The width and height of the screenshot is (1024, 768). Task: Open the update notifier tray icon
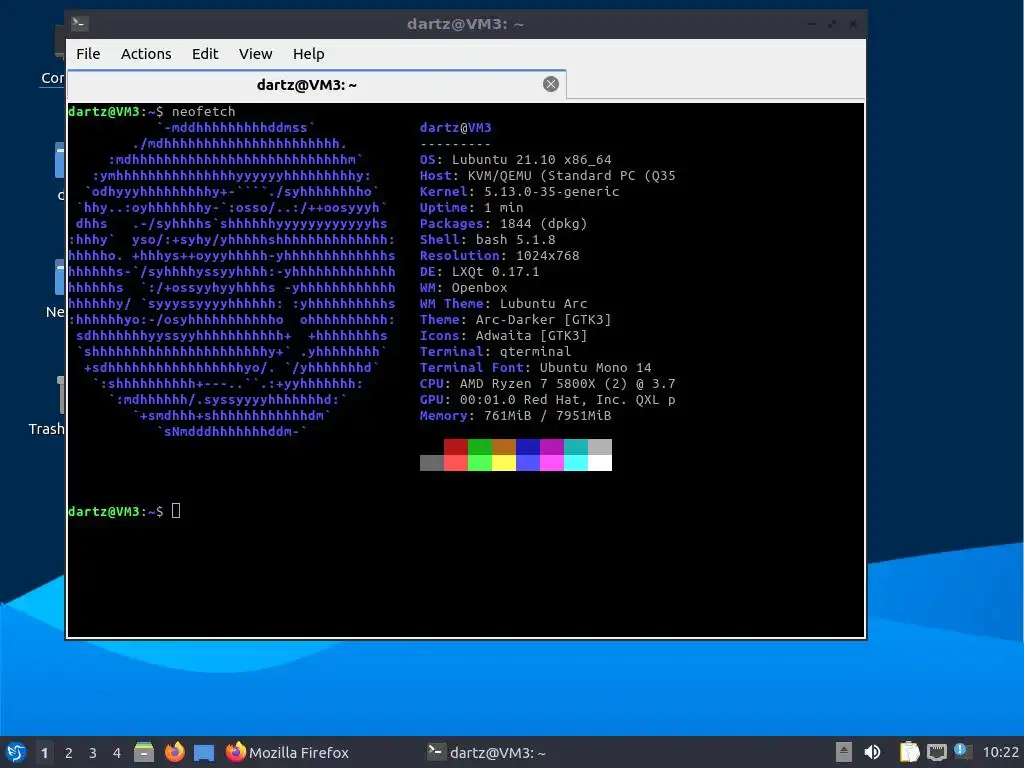click(963, 751)
